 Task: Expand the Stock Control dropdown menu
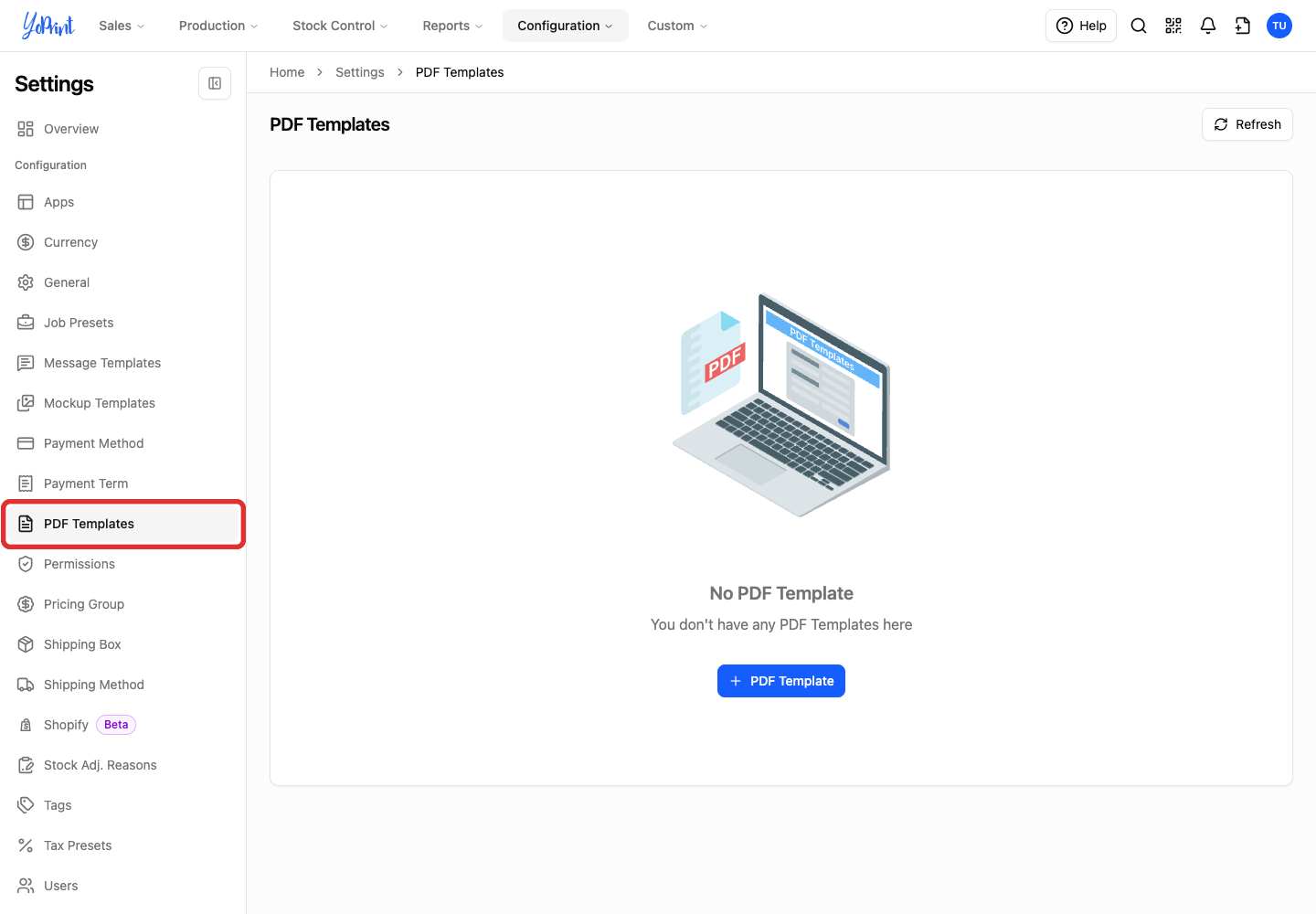point(340,26)
